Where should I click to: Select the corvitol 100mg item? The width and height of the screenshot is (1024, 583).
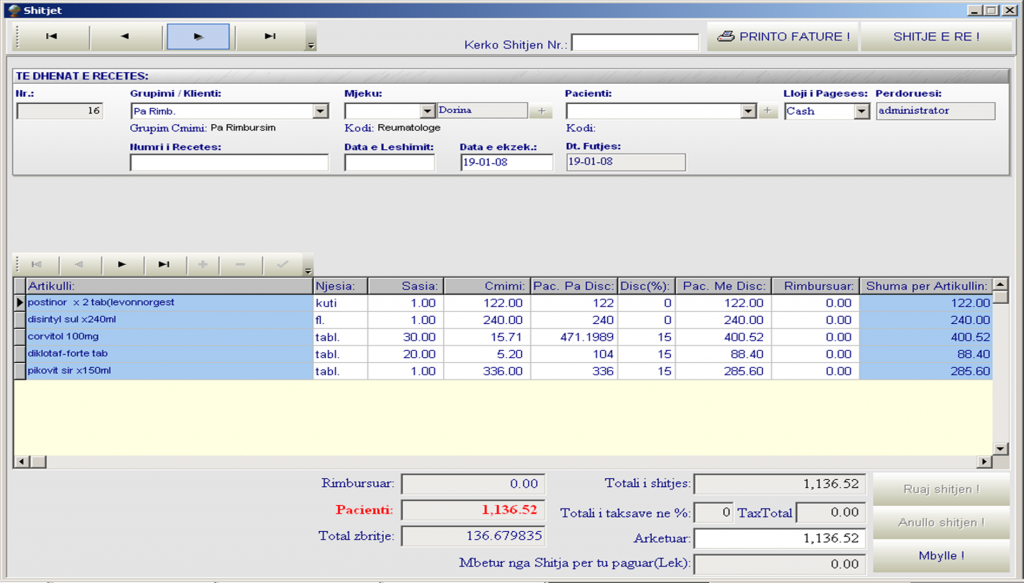coord(169,337)
